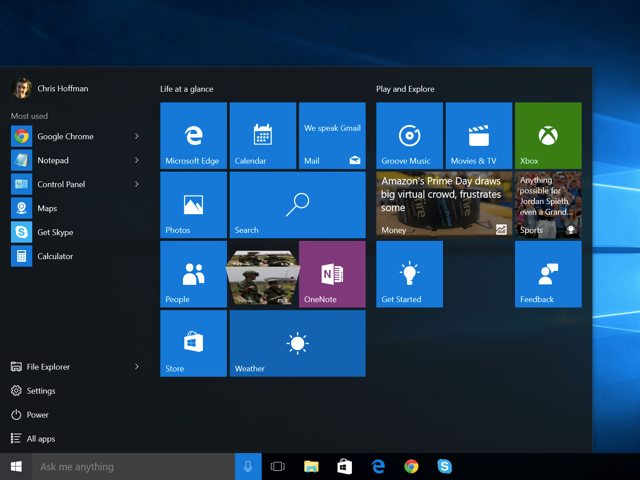Open Edge from the taskbar
640x480 pixels.
point(378,467)
